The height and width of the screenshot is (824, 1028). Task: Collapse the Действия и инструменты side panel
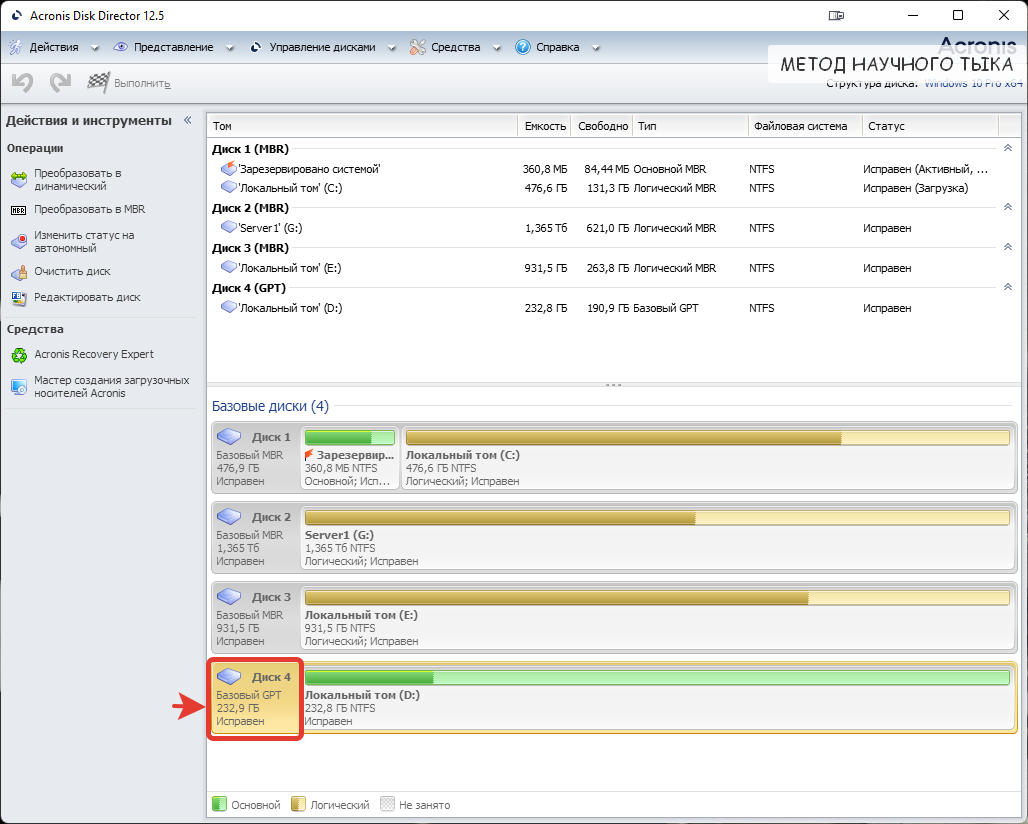click(188, 120)
